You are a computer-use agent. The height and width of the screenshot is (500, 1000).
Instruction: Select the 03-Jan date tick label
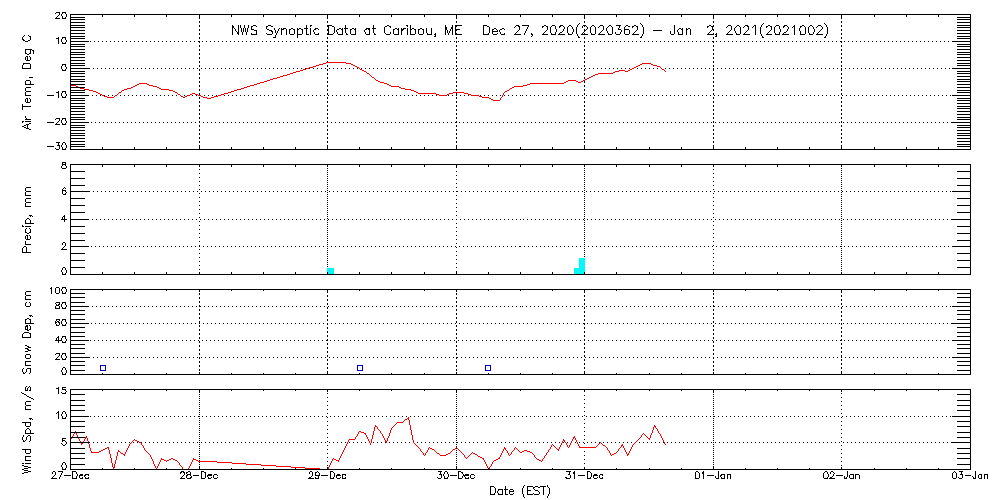969,477
